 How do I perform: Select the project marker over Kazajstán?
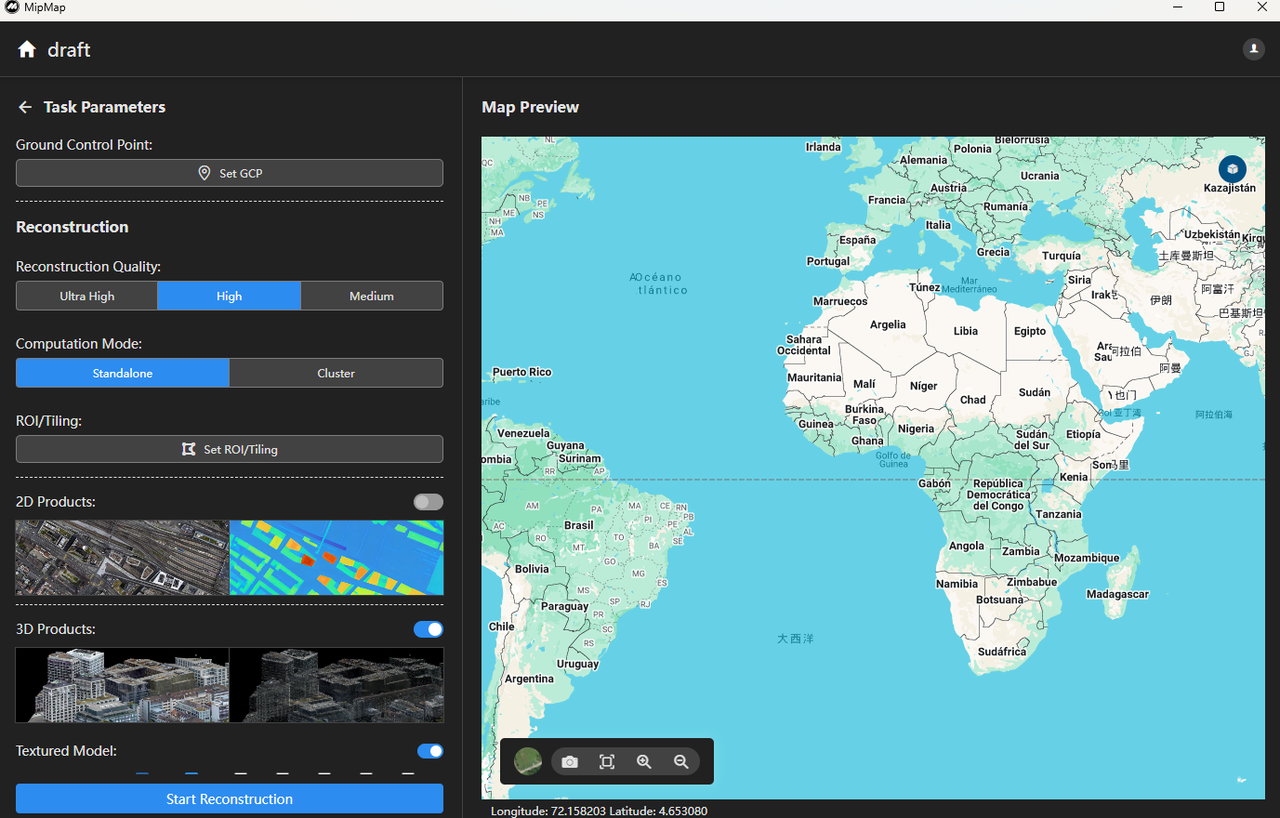1232,169
